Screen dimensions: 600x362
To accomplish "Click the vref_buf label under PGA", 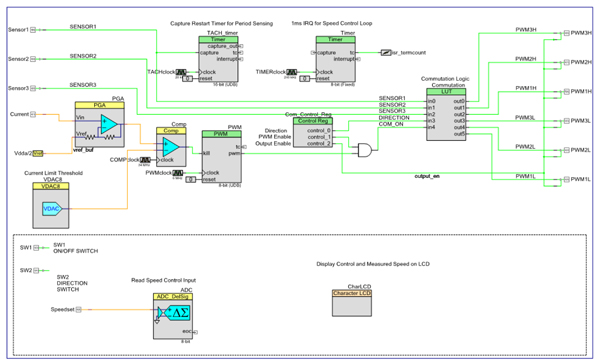I will tap(83, 150).
